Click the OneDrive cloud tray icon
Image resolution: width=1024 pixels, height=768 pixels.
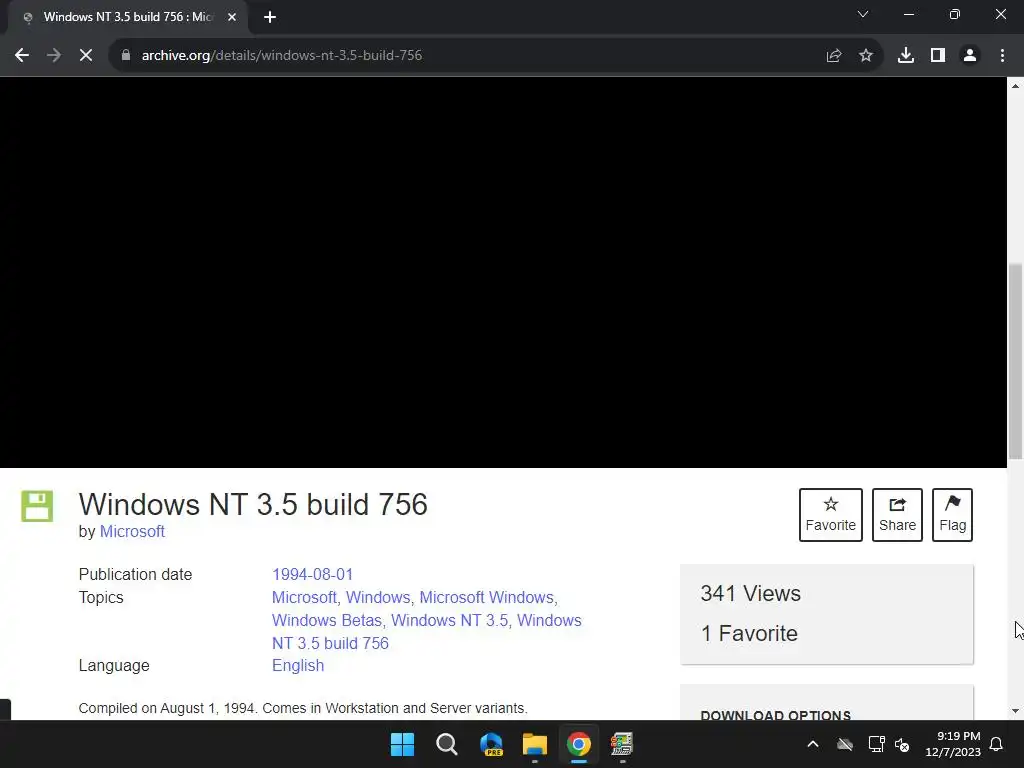pos(845,744)
